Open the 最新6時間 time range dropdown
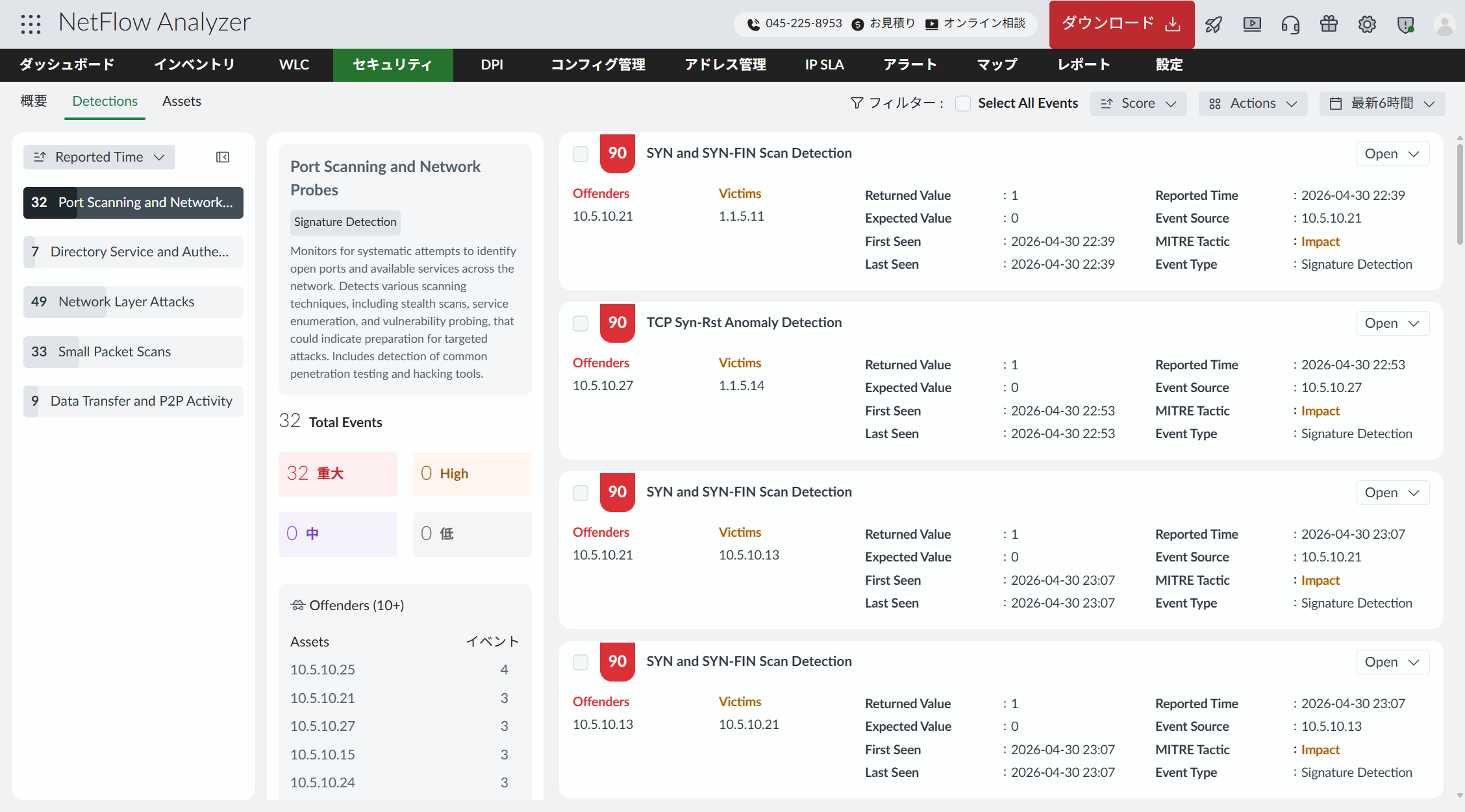Image resolution: width=1465 pixels, height=812 pixels. tap(1382, 104)
